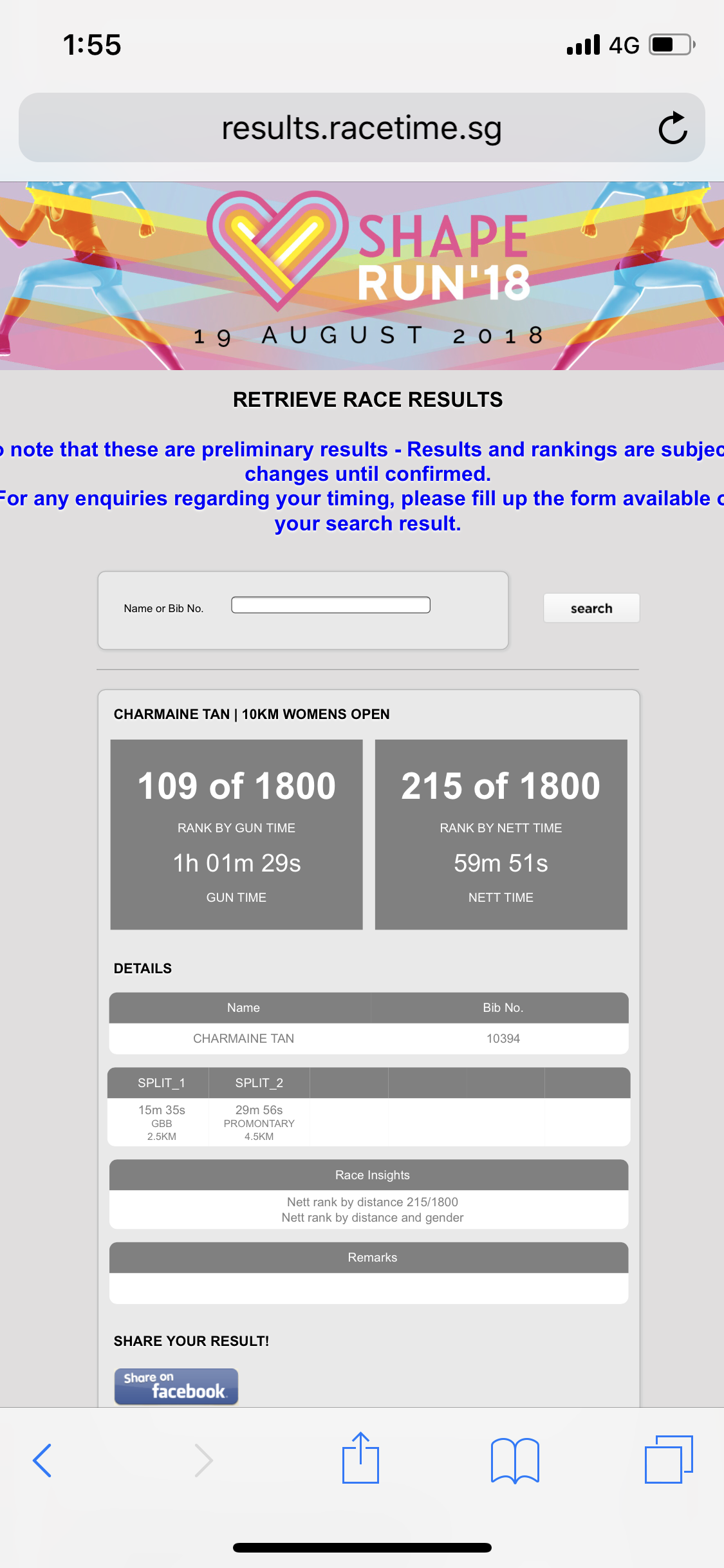Tap the 'DETAILS' section label
The width and height of the screenshot is (724, 1568).
143,968
